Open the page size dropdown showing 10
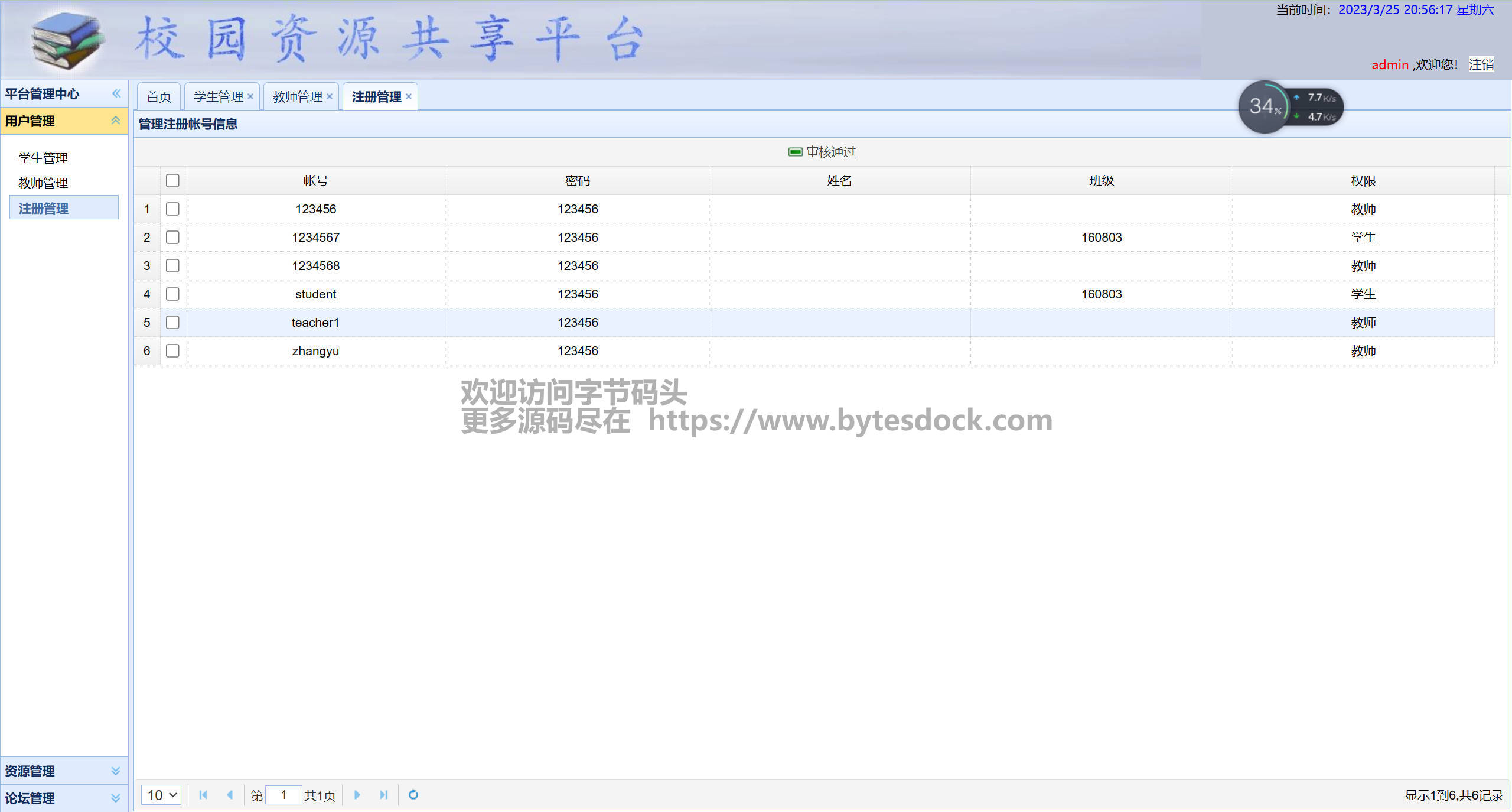The image size is (1512, 812). [162, 795]
